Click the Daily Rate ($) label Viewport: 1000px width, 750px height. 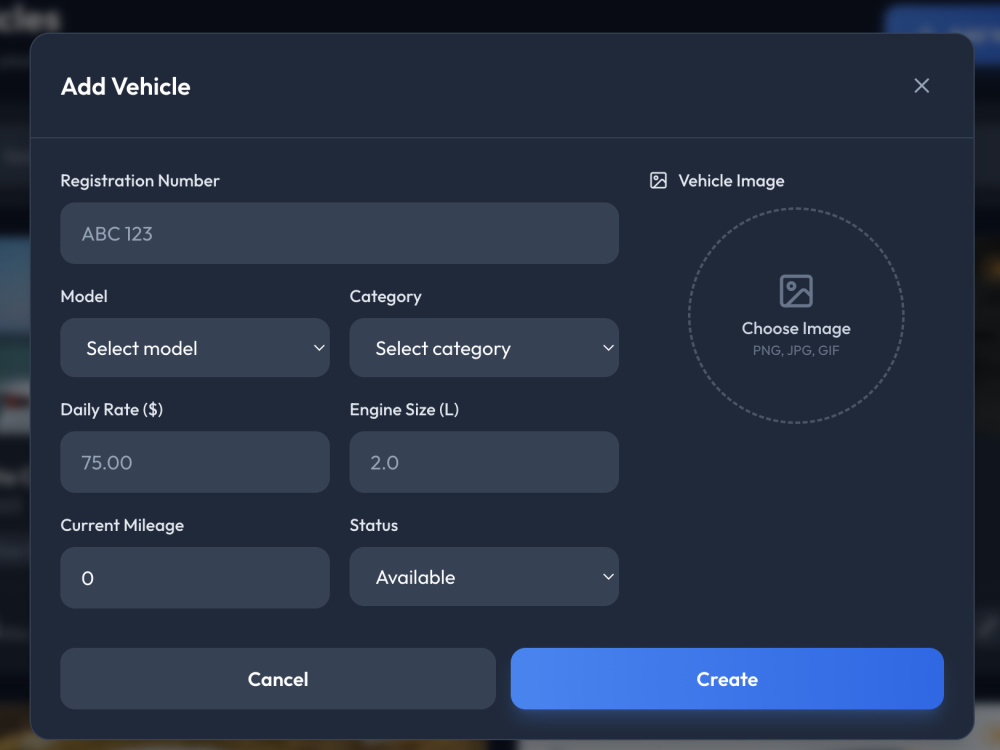112,409
